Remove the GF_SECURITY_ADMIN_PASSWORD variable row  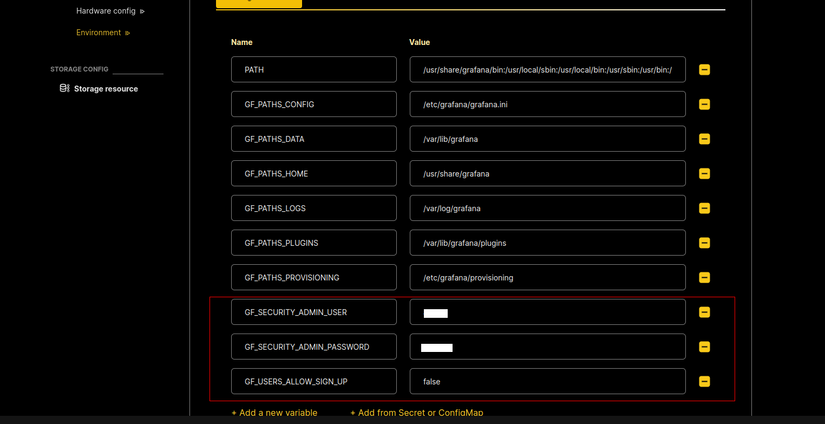(x=705, y=347)
